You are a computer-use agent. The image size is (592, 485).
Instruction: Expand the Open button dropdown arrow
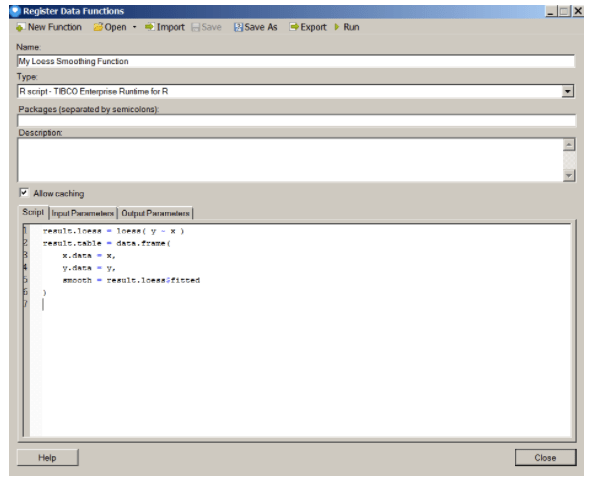pos(134,27)
